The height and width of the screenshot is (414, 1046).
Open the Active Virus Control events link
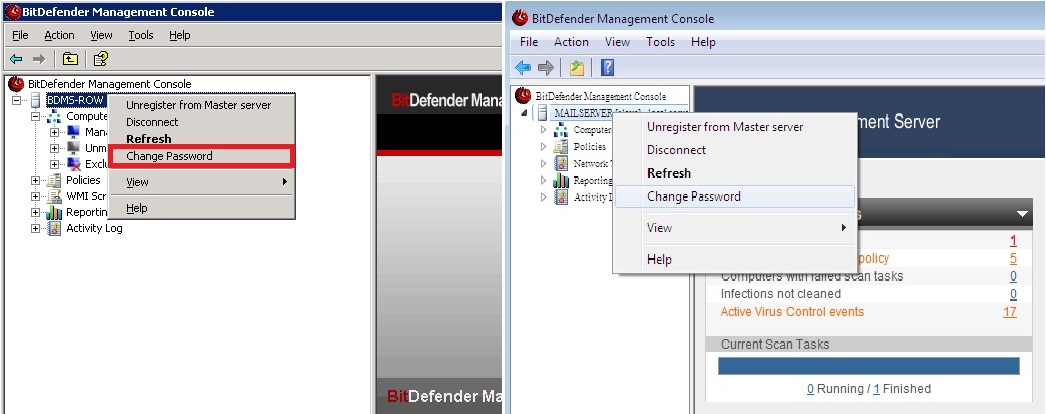pyautogui.click(x=793, y=311)
